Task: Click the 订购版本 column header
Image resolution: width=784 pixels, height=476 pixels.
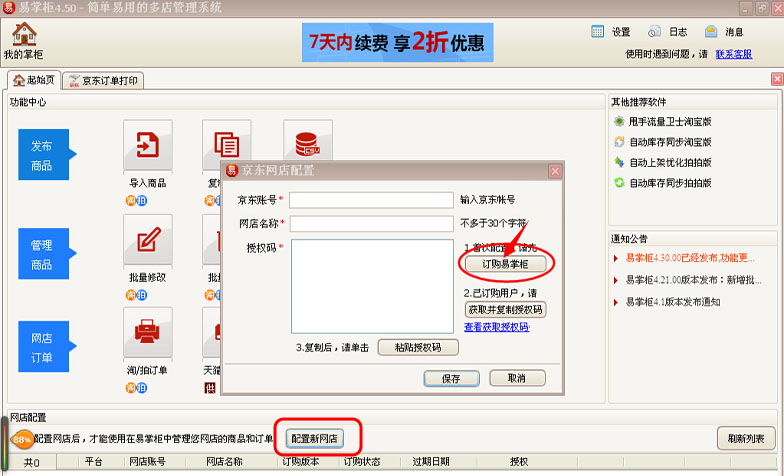Action: pyautogui.click(x=300, y=462)
